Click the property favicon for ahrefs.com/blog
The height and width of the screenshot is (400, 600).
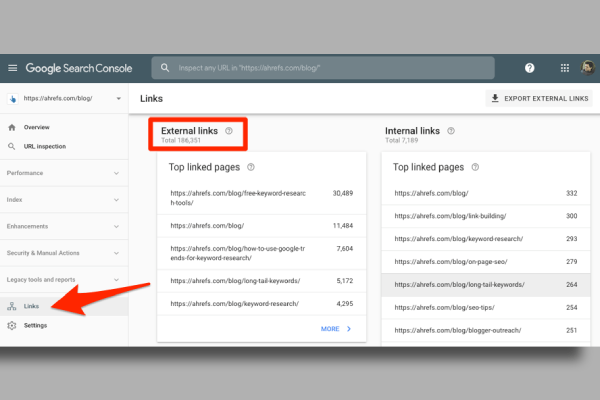pos(13,99)
